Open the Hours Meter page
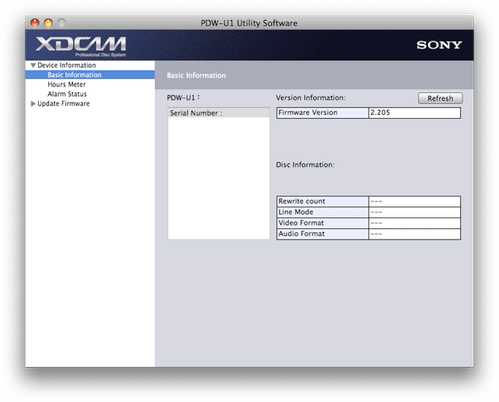This screenshot has height=402, width=499. coord(66,84)
